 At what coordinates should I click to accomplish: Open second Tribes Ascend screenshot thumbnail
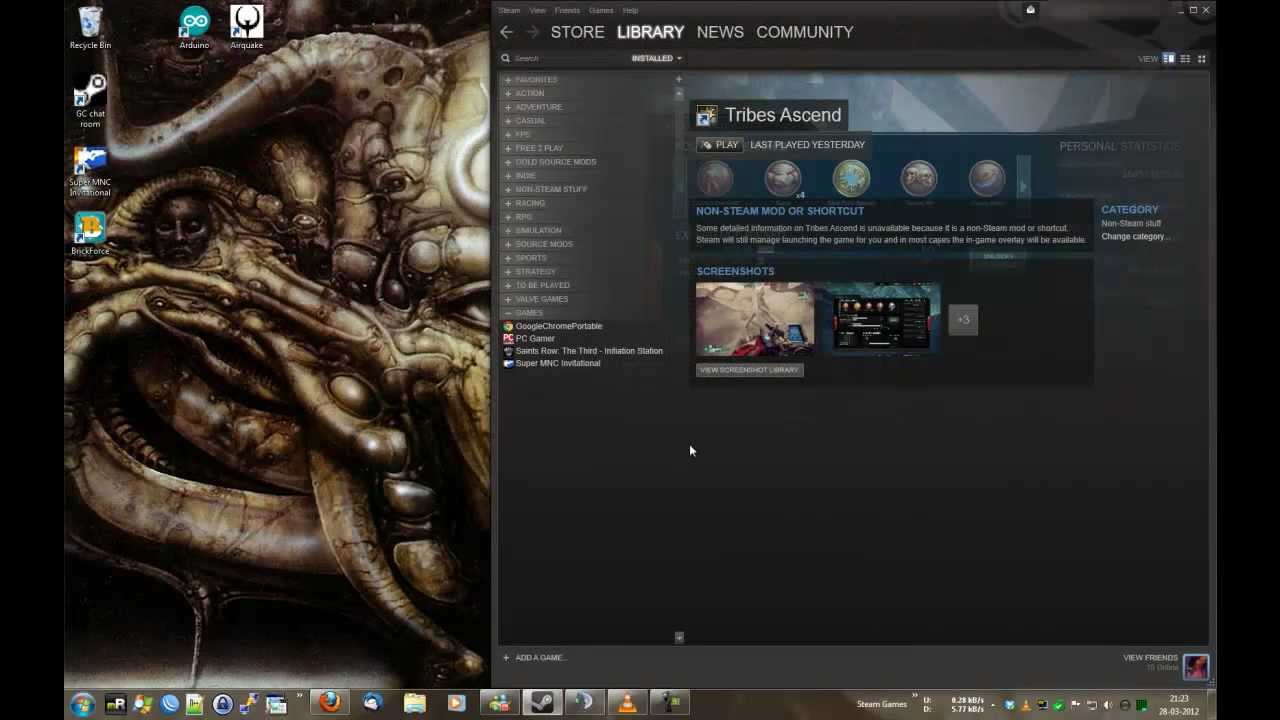pyautogui.click(x=881, y=319)
